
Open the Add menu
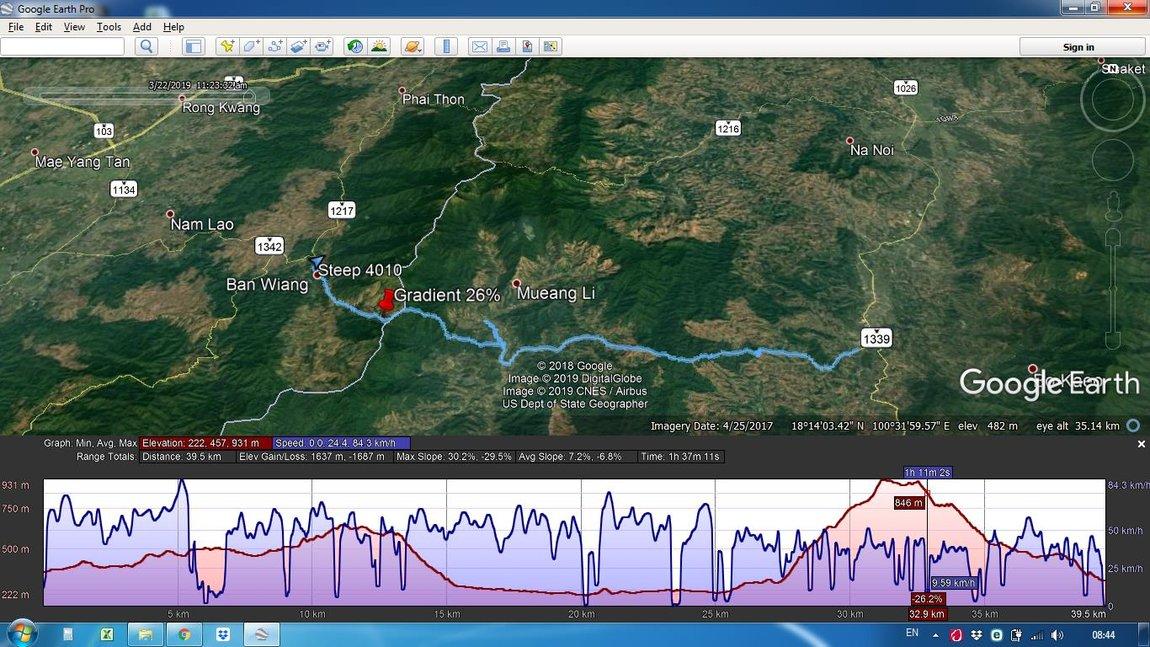(142, 27)
